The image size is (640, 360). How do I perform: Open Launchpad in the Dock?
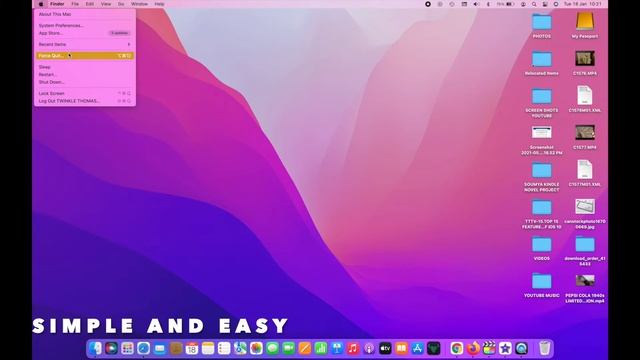click(127, 348)
